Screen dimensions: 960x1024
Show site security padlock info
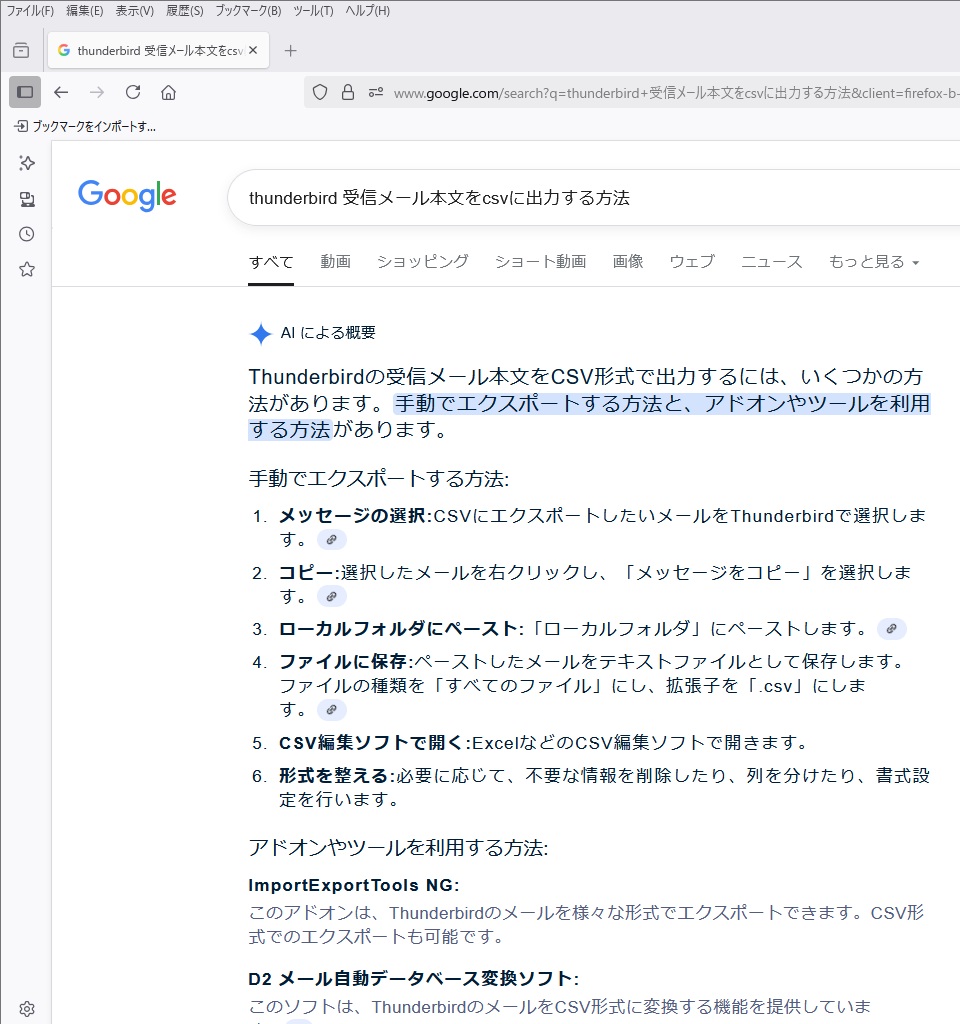point(348,92)
